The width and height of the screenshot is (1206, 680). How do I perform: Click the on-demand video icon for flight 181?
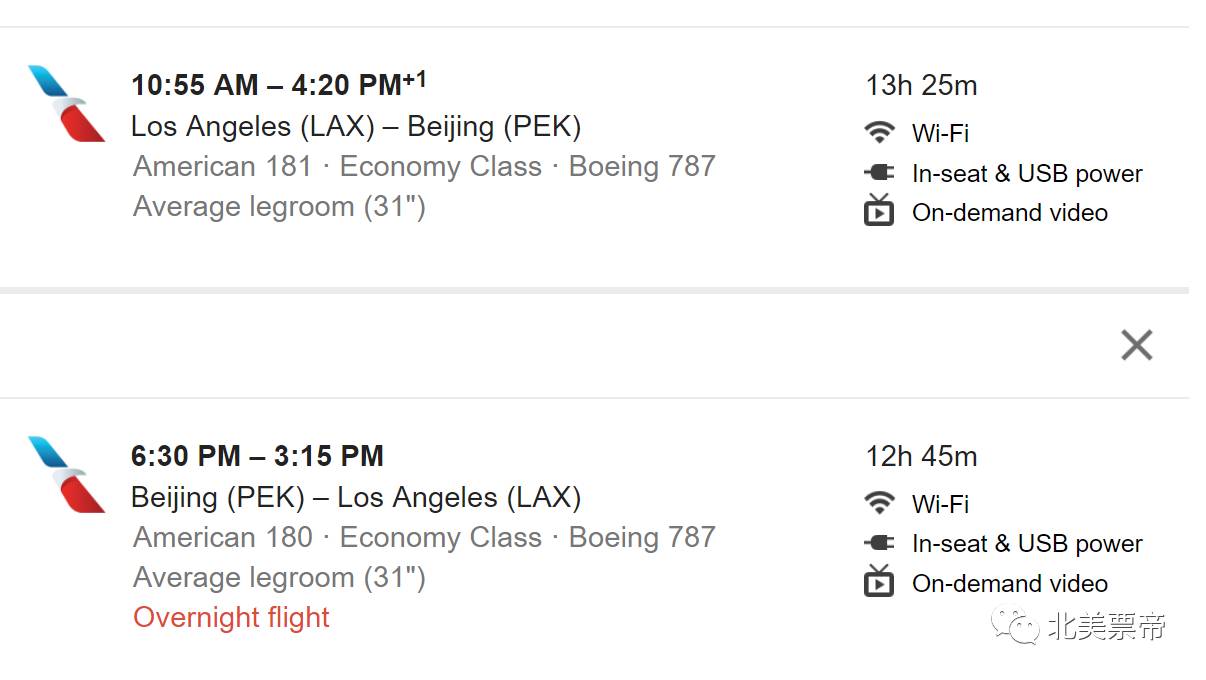[879, 211]
